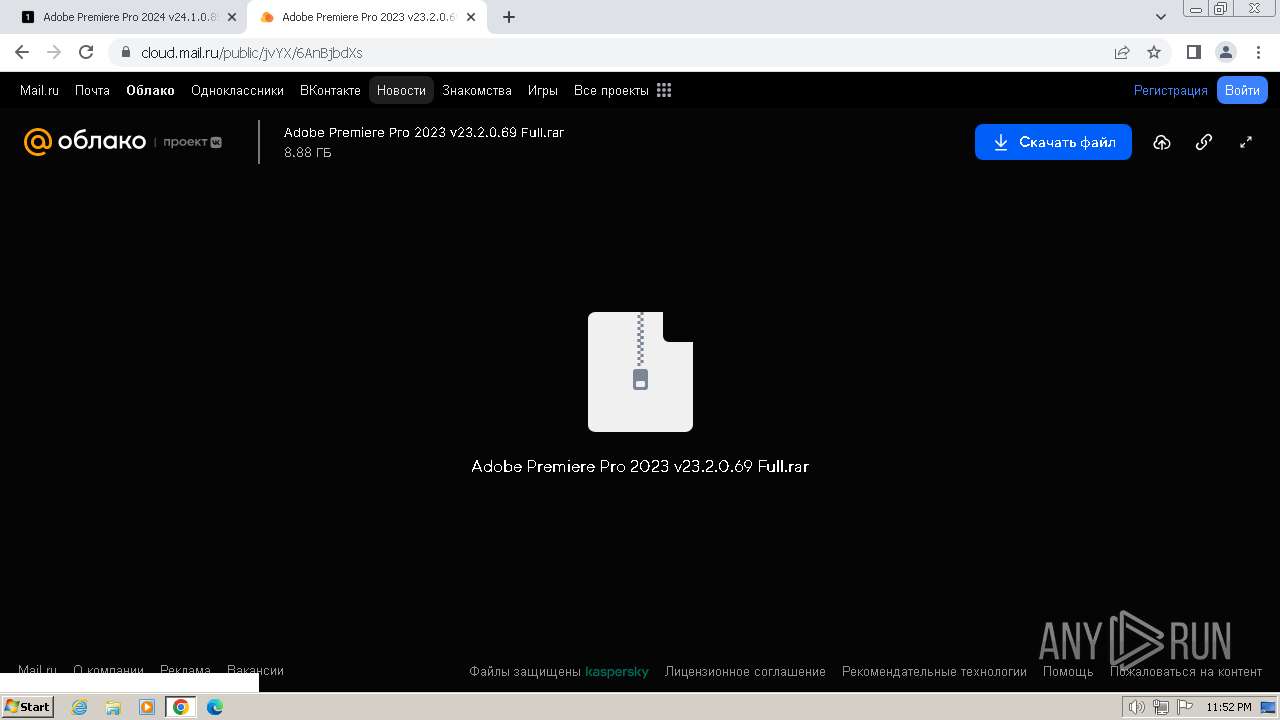Open the media player taskbar icon
This screenshot has height=720, width=1280.
click(147, 707)
